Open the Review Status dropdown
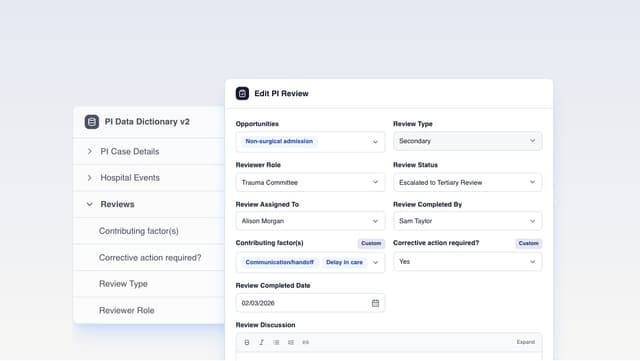640x361 pixels. click(468, 182)
